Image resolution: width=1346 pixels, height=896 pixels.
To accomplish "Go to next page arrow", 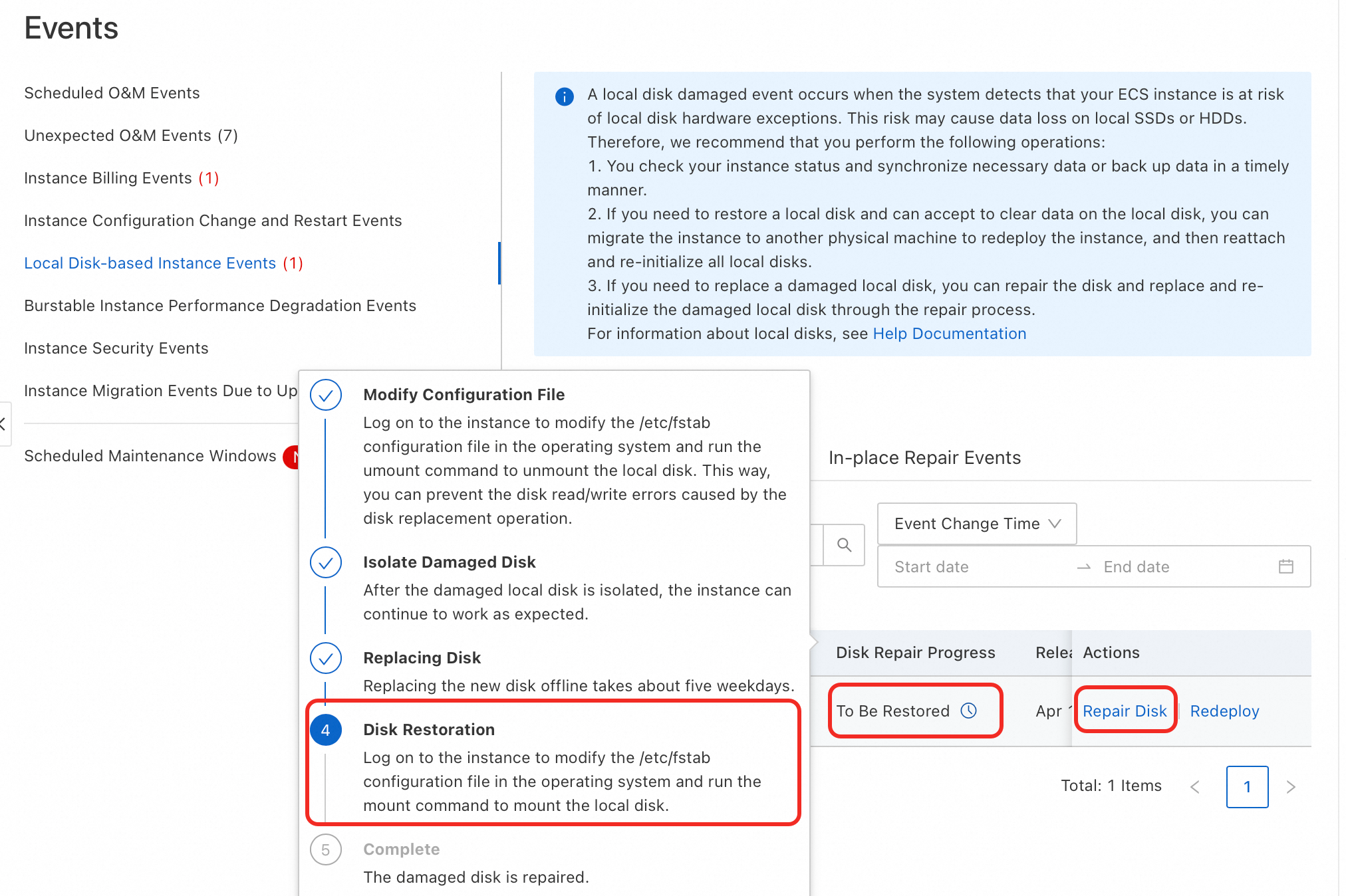I will 1291,787.
